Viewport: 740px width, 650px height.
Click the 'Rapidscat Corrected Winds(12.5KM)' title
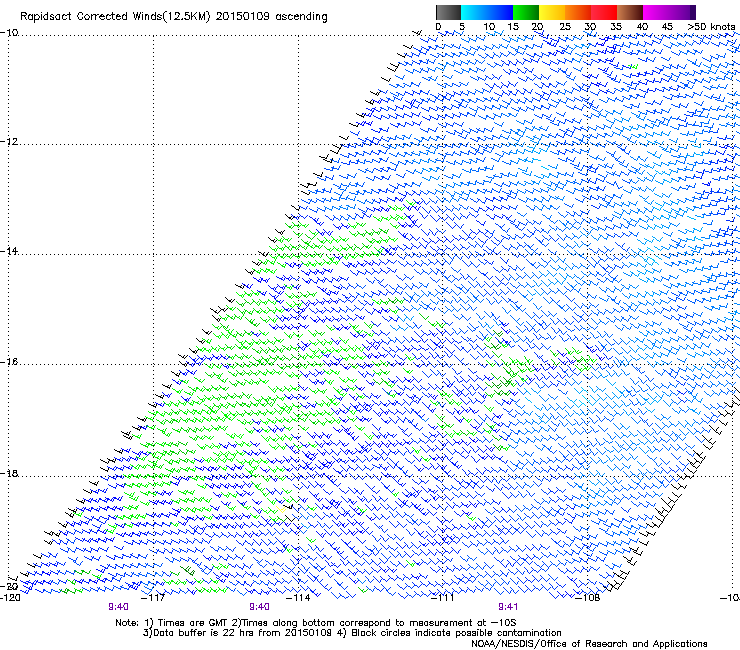click(115, 17)
